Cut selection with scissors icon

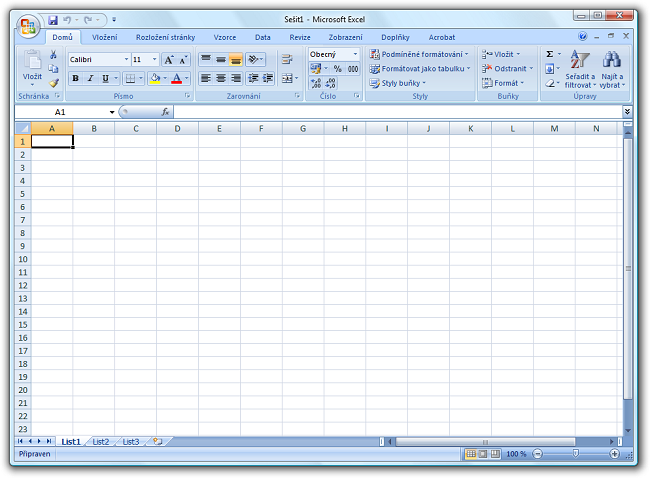[x=53, y=54]
